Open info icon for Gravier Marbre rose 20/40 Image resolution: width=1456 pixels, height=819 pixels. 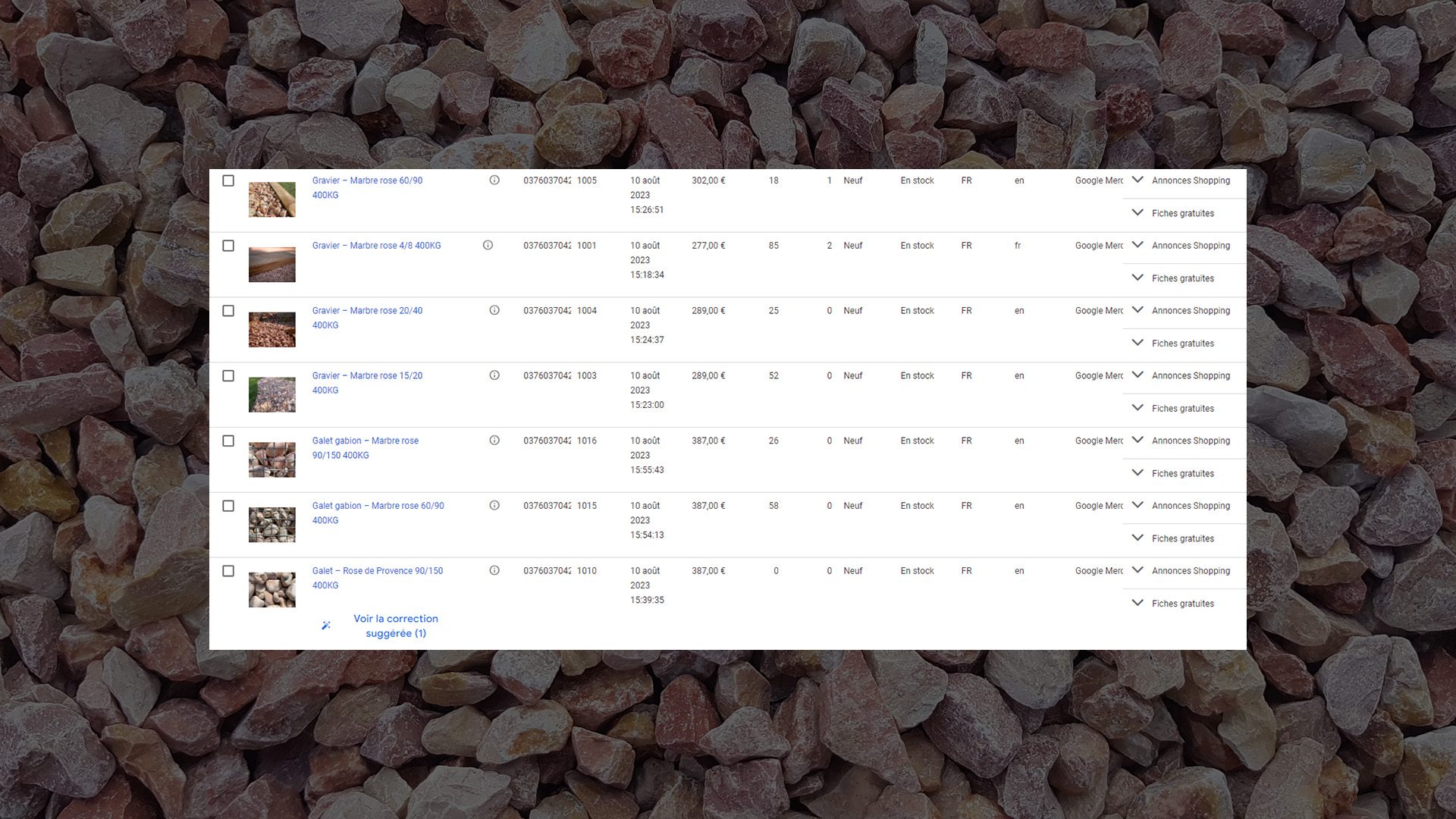coord(494,310)
